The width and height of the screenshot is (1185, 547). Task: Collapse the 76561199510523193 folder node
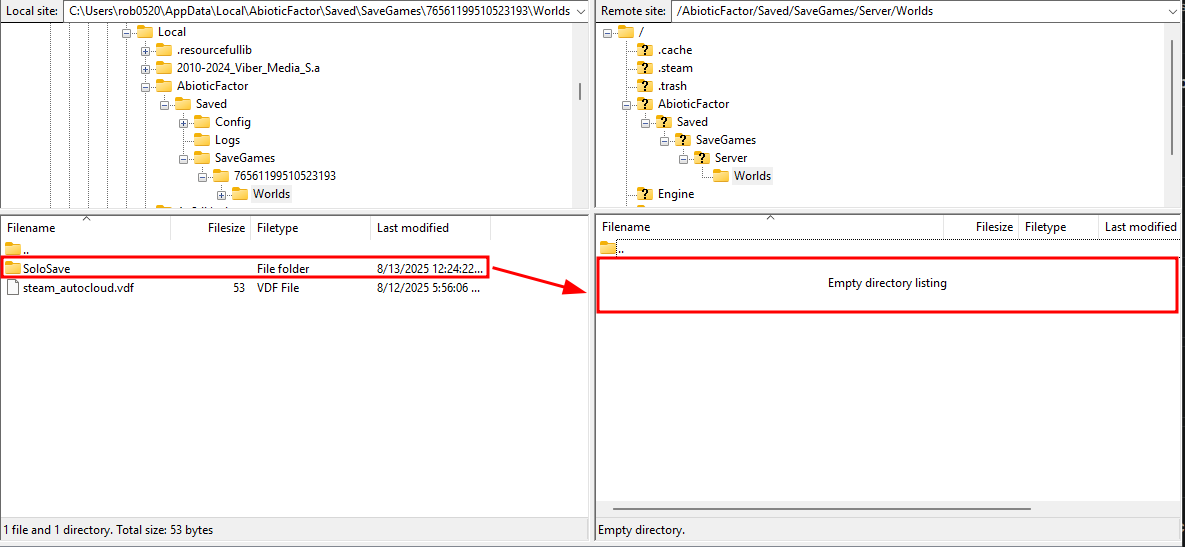pos(203,178)
